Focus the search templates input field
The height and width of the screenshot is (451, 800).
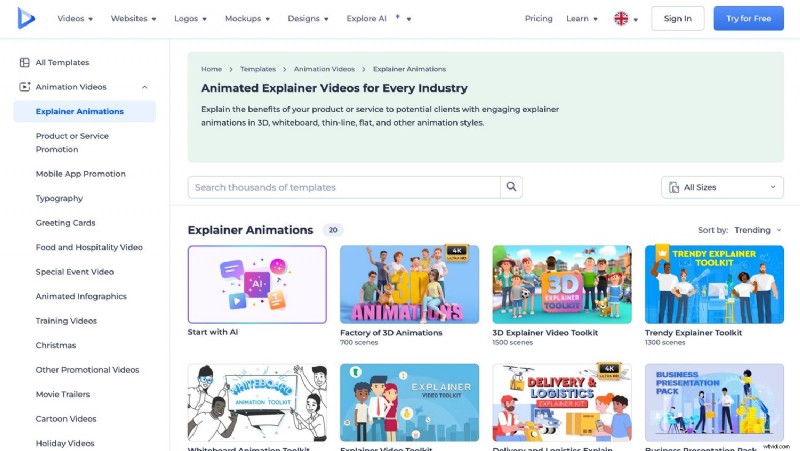[343, 187]
